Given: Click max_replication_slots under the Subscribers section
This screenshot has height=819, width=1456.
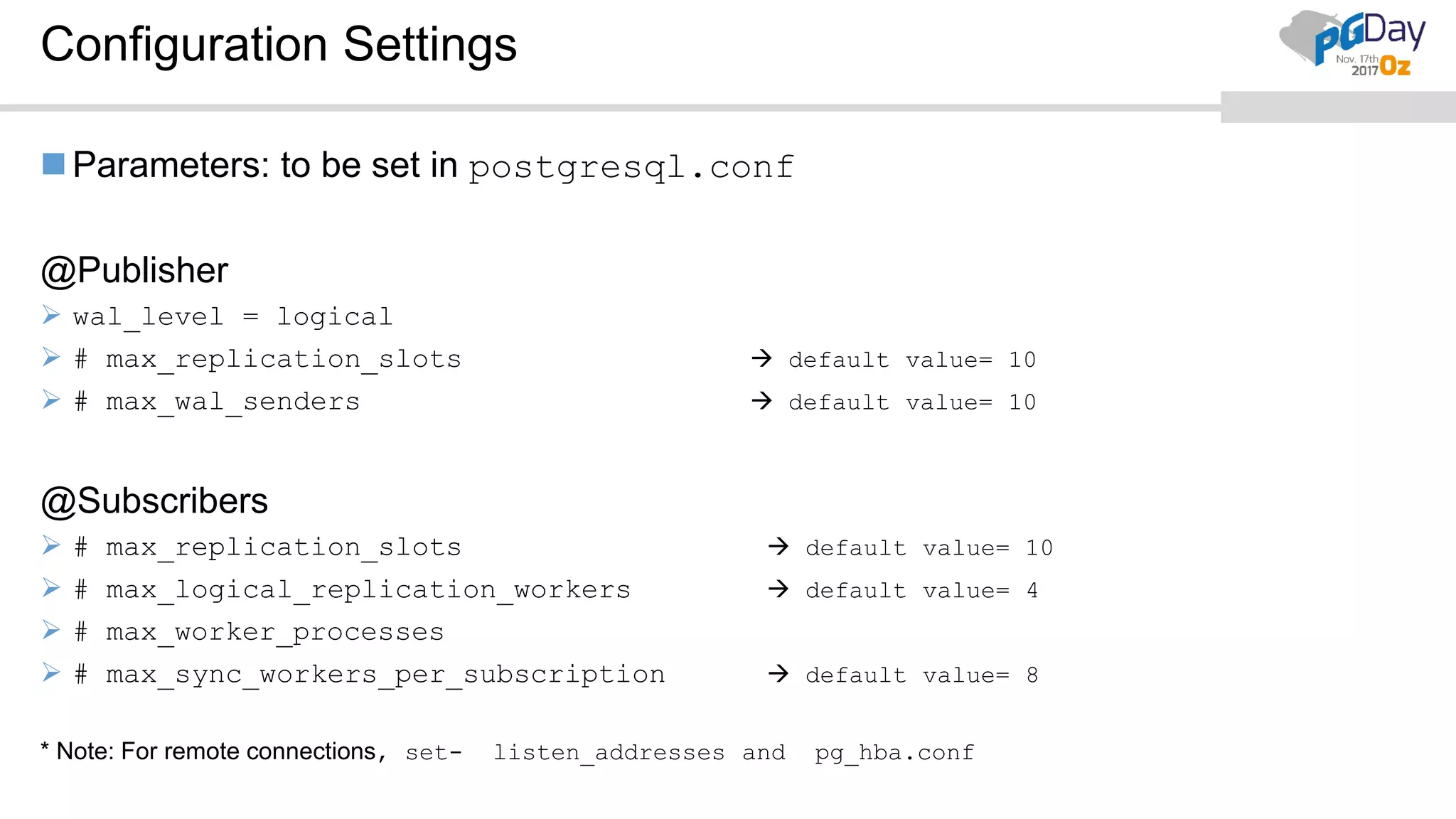Looking at the screenshot, I should [x=283, y=547].
